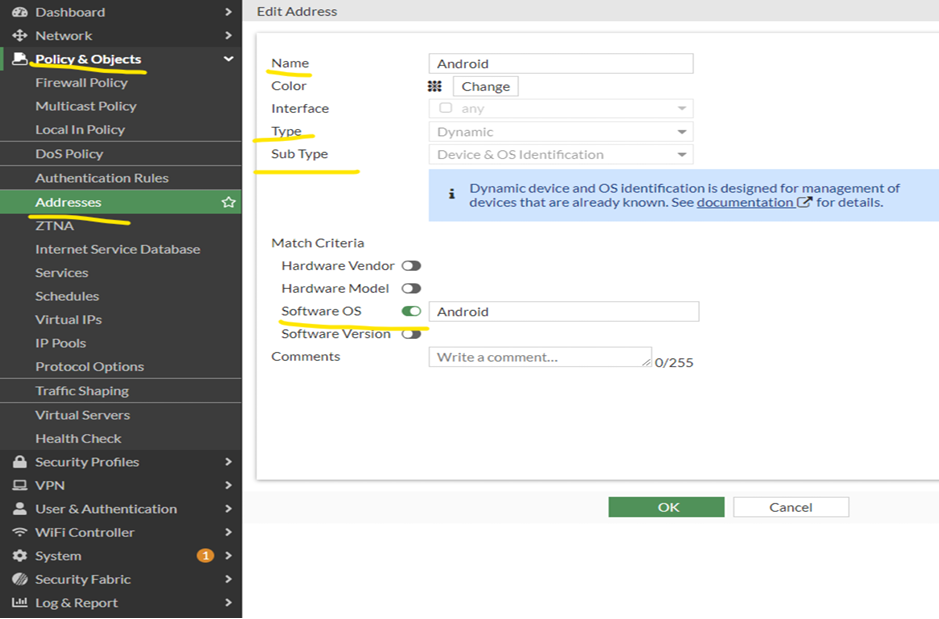Open the documentation link

pos(744,202)
